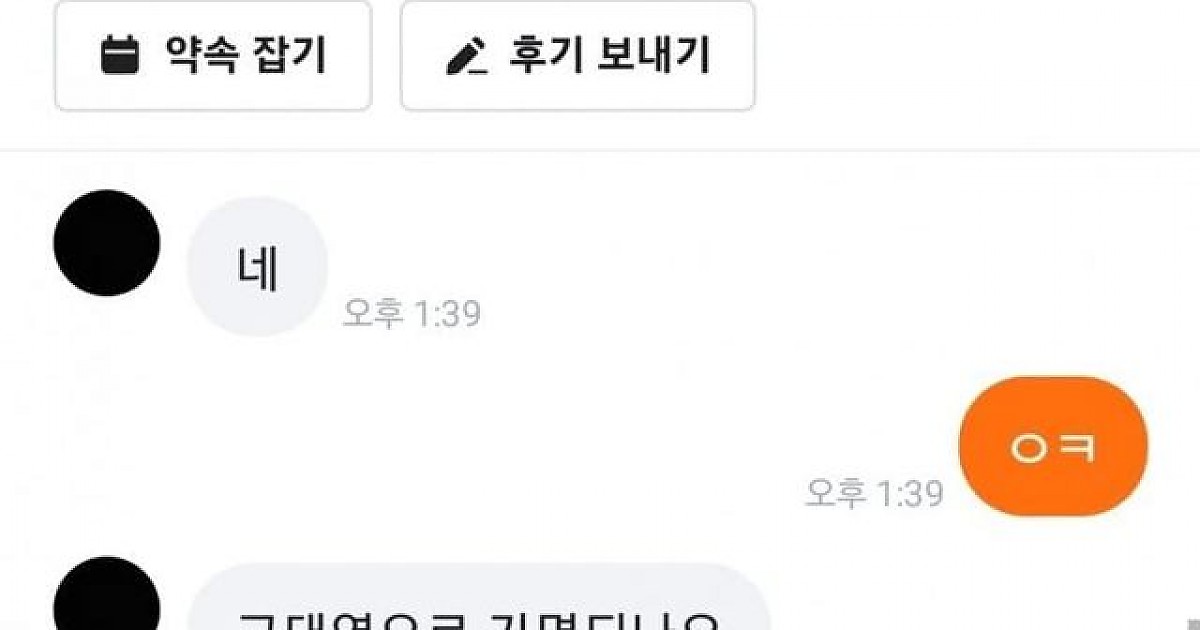Click the divider line below action buttons
1200x630 pixels.
point(600,151)
